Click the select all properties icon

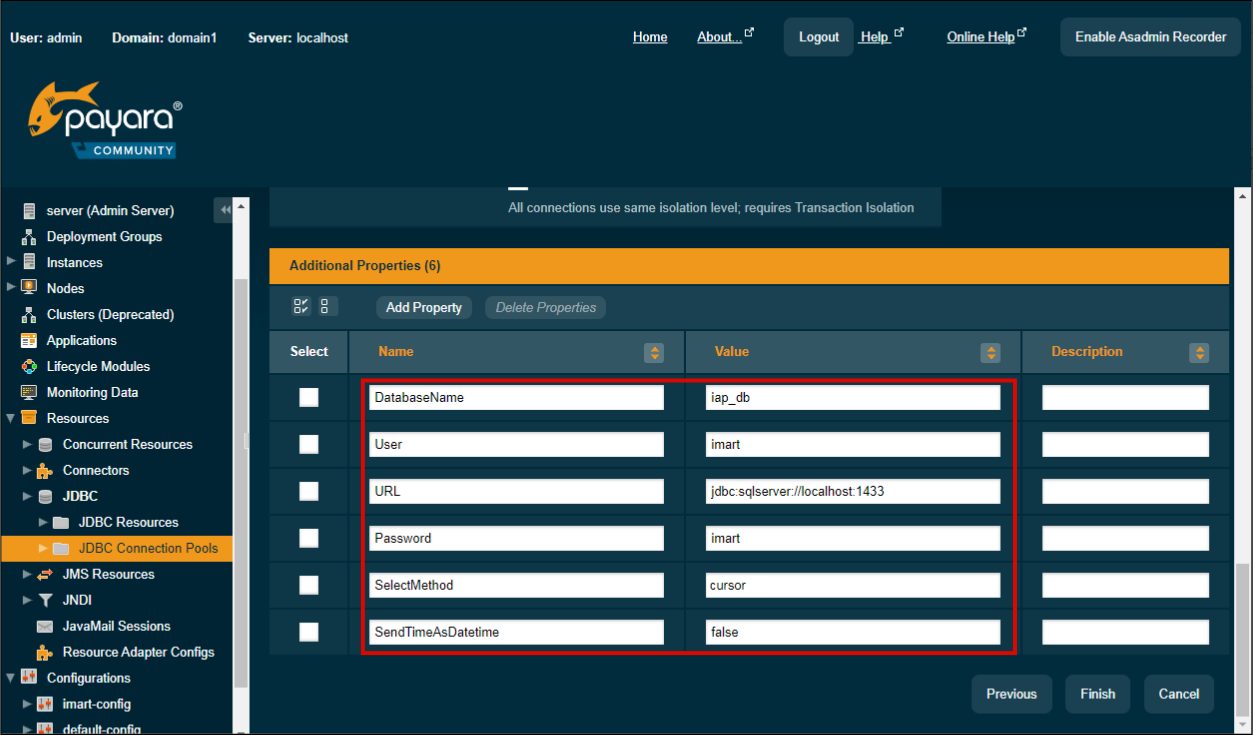tap(301, 307)
